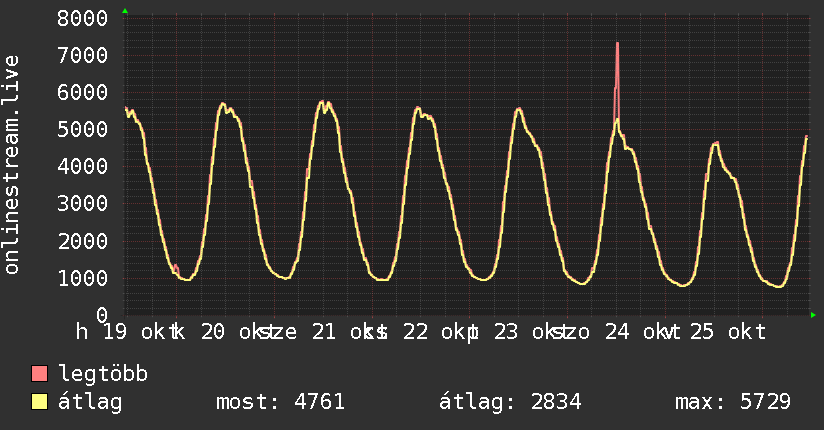Viewport: 824px width, 430px height.
Task: Click the max: 5729 statistic
Action: pos(733,402)
